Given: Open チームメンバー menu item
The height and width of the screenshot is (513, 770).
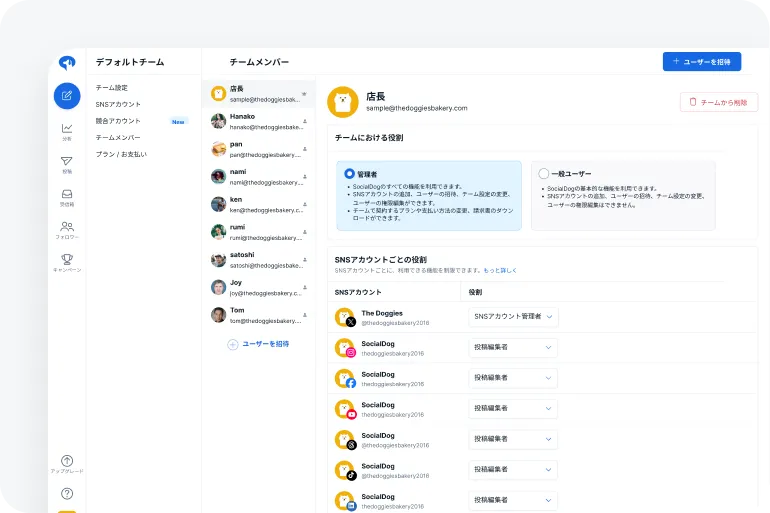Looking at the screenshot, I should click(118, 137).
